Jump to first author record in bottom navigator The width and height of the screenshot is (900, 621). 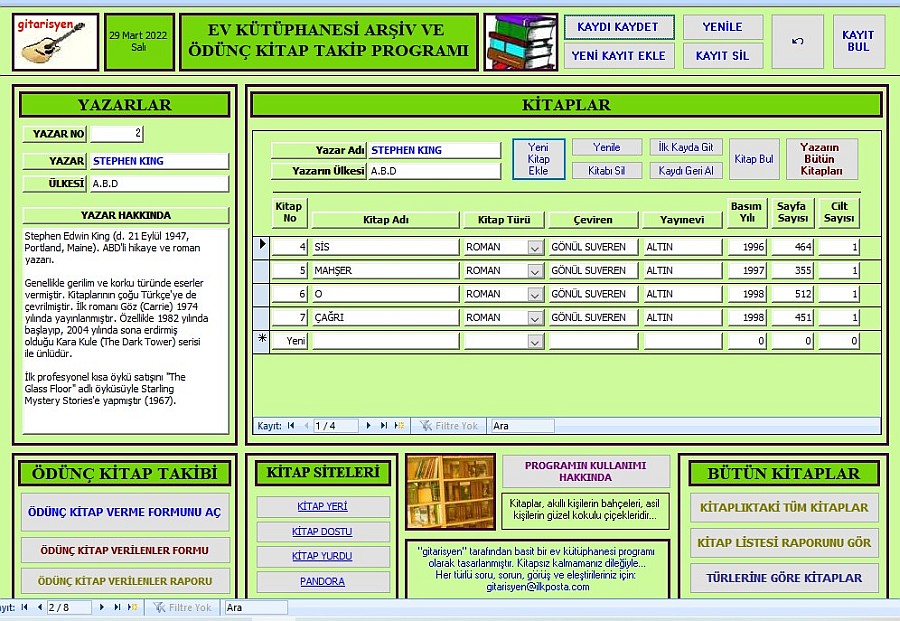point(24,607)
